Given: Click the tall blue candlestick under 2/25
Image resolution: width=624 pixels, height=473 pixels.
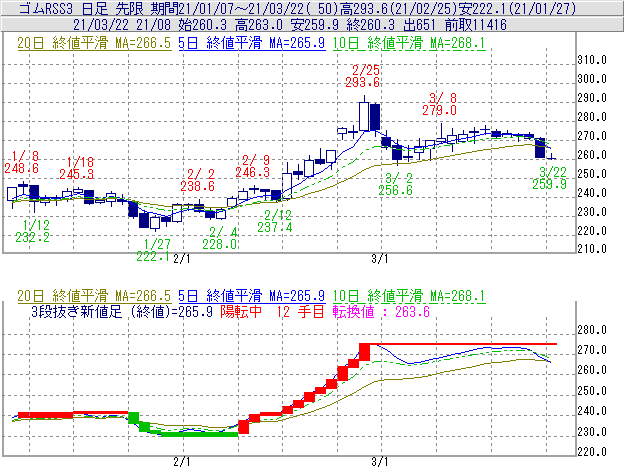Looking at the screenshot, I should point(372,117).
